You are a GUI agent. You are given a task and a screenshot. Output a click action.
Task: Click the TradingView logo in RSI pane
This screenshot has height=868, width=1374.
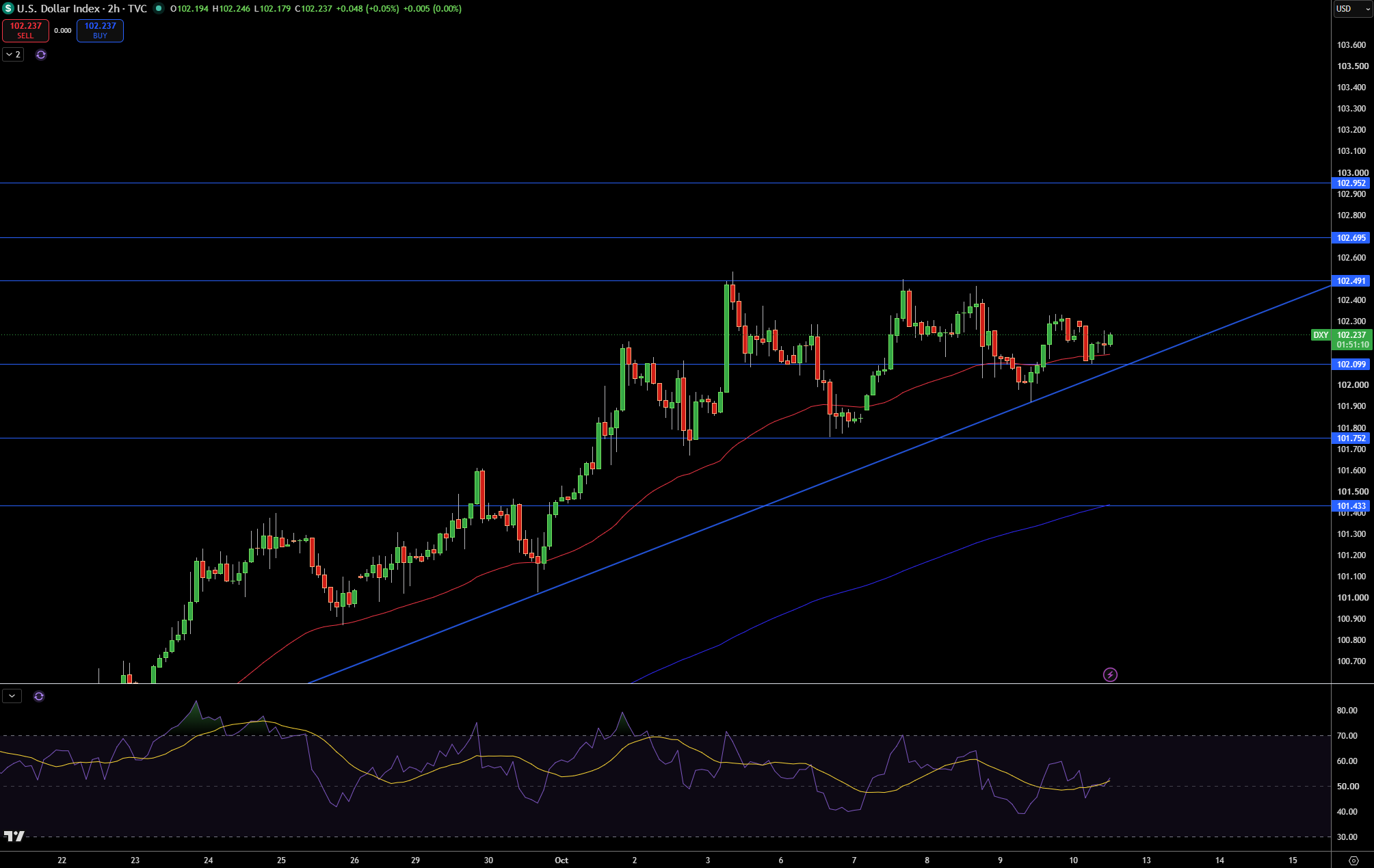point(14,836)
